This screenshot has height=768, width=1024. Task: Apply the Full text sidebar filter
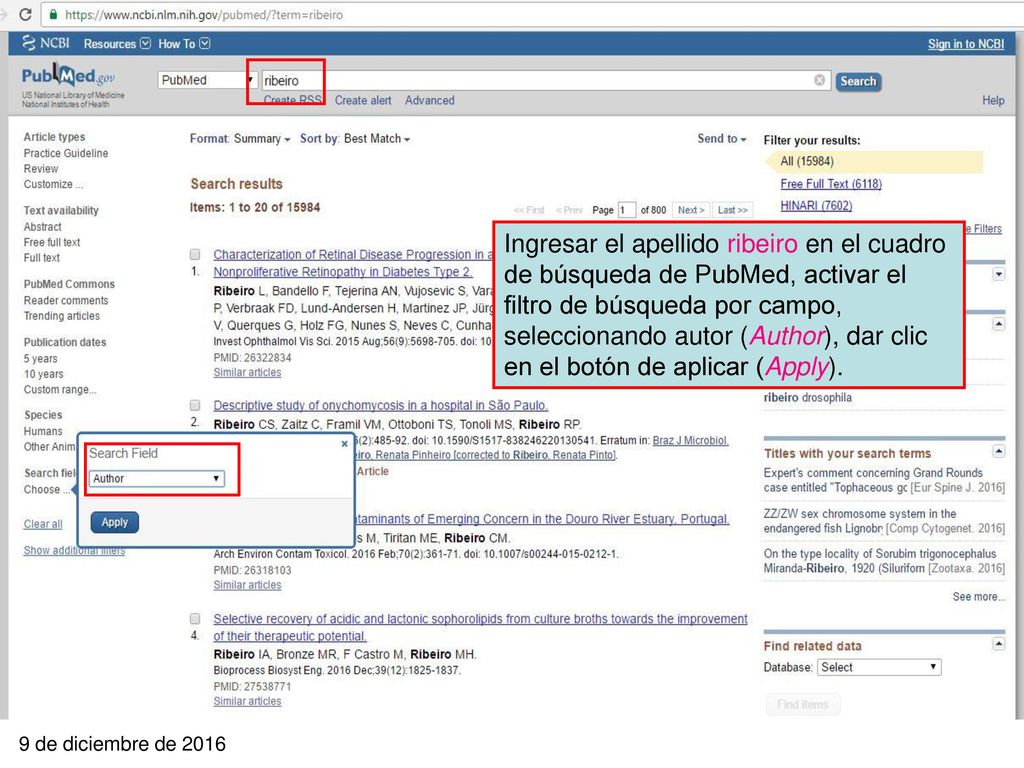pyautogui.click(x=41, y=258)
